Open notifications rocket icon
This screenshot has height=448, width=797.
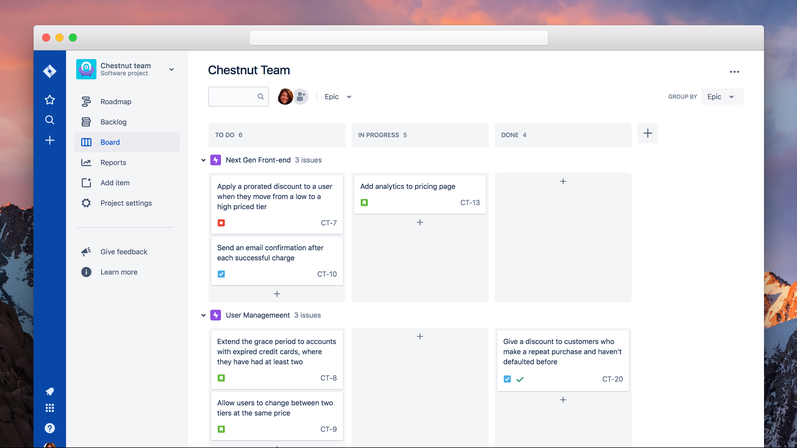[49, 391]
